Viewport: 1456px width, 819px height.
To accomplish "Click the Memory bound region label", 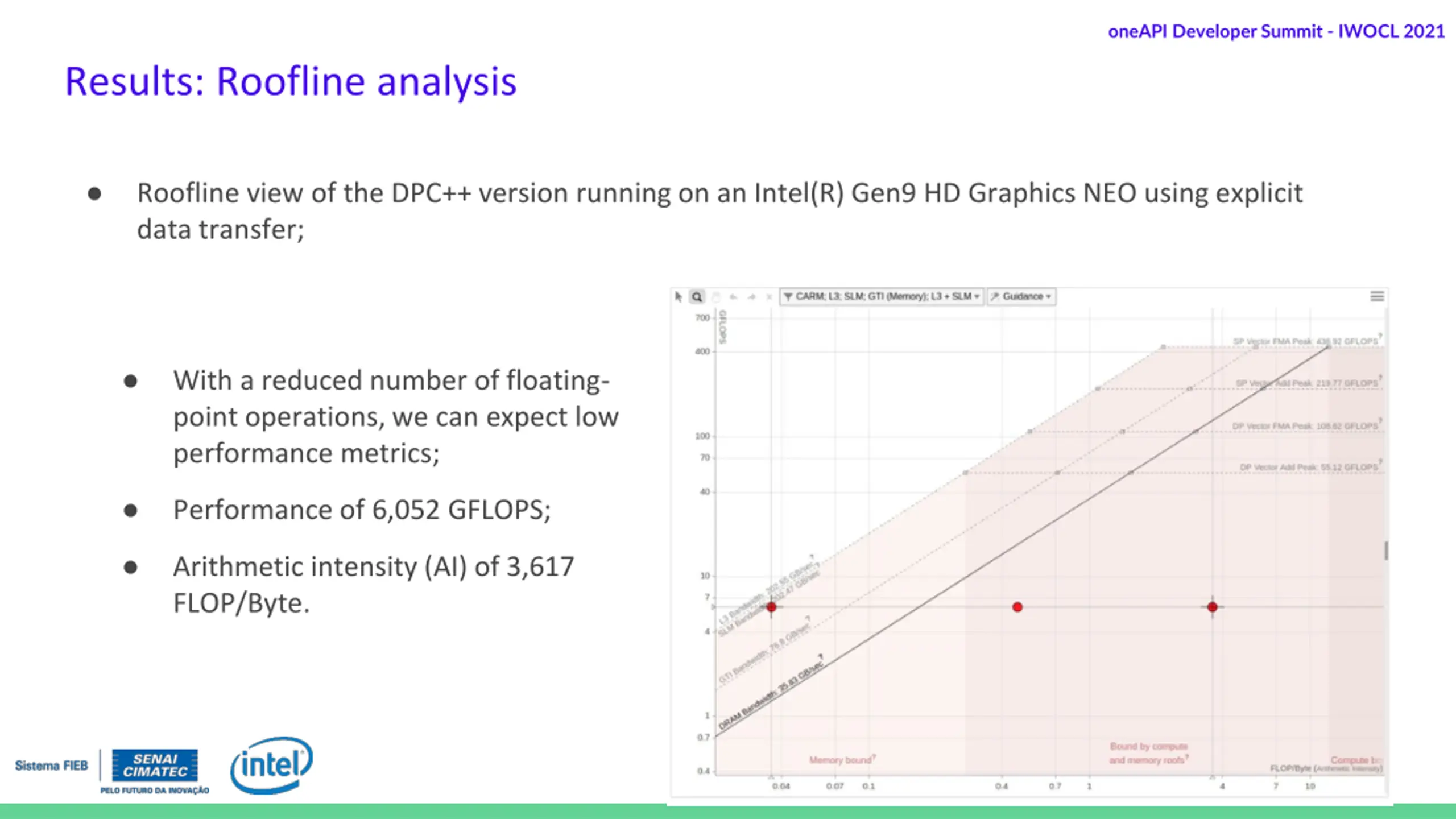I will point(841,760).
